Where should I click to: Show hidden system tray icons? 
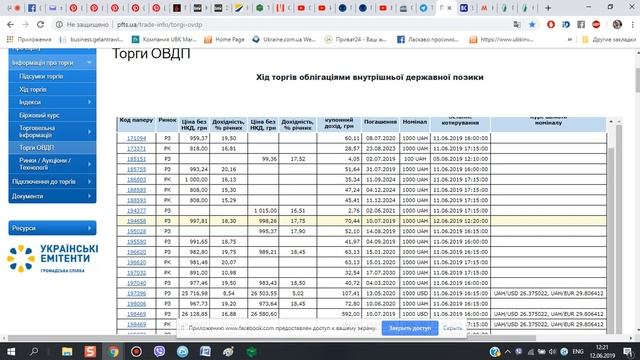507,351
